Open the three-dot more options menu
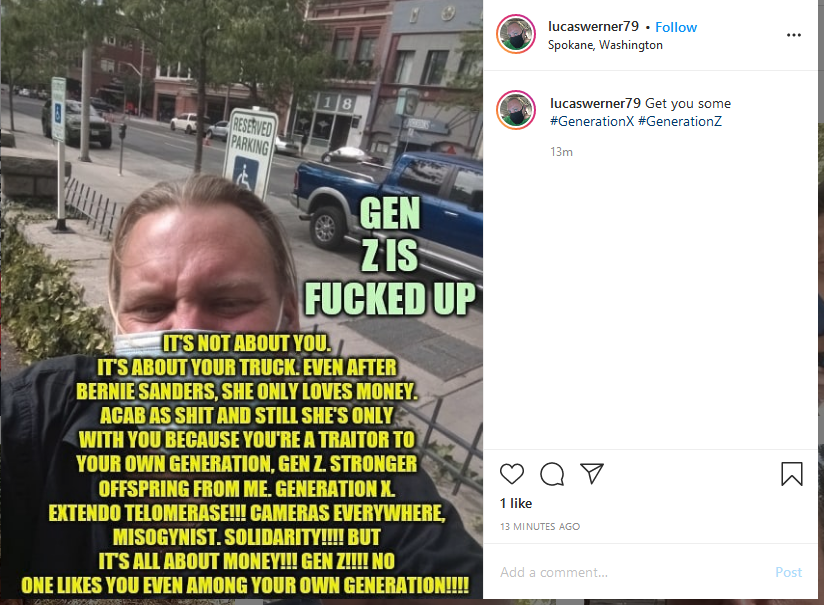824x605 pixels. point(794,35)
